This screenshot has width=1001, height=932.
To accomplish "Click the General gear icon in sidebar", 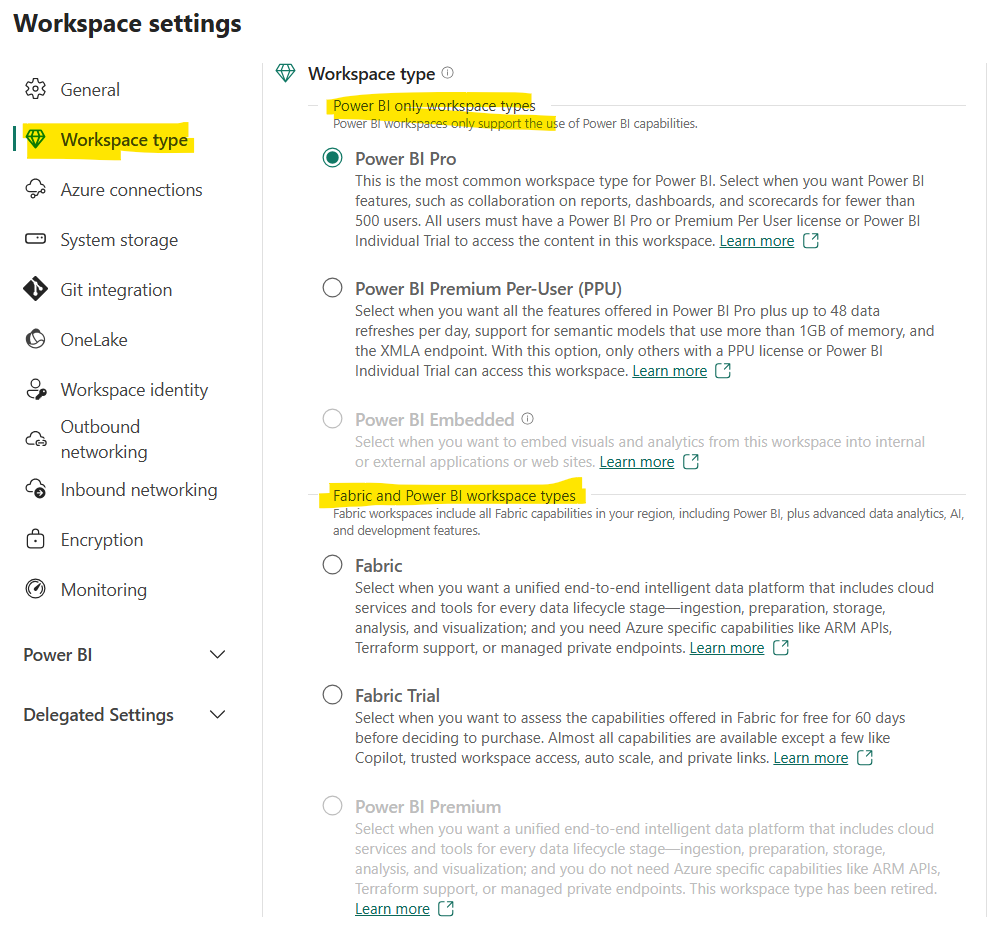I will pyautogui.click(x=36, y=89).
